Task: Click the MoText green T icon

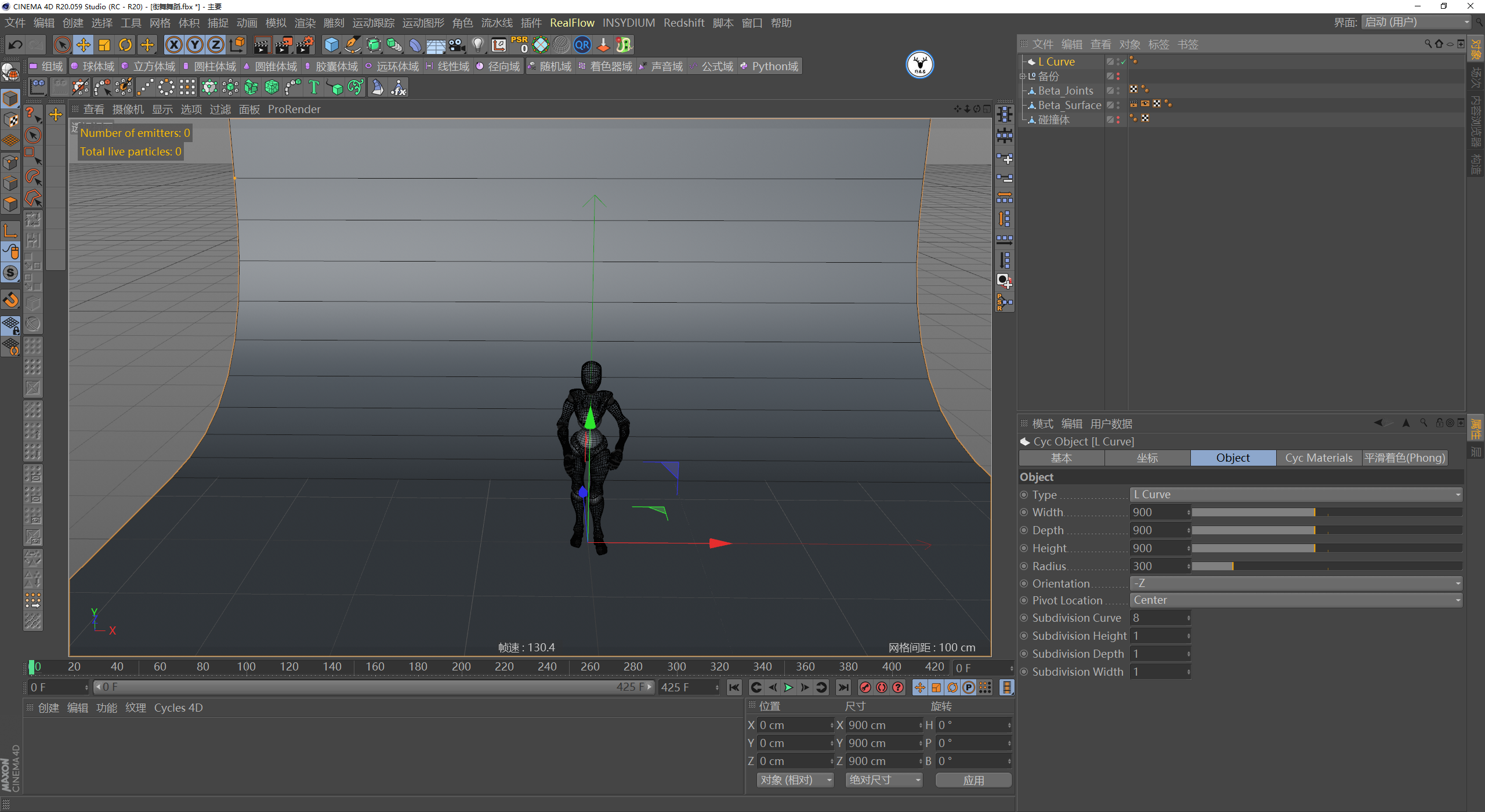Action: click(314, 88)
